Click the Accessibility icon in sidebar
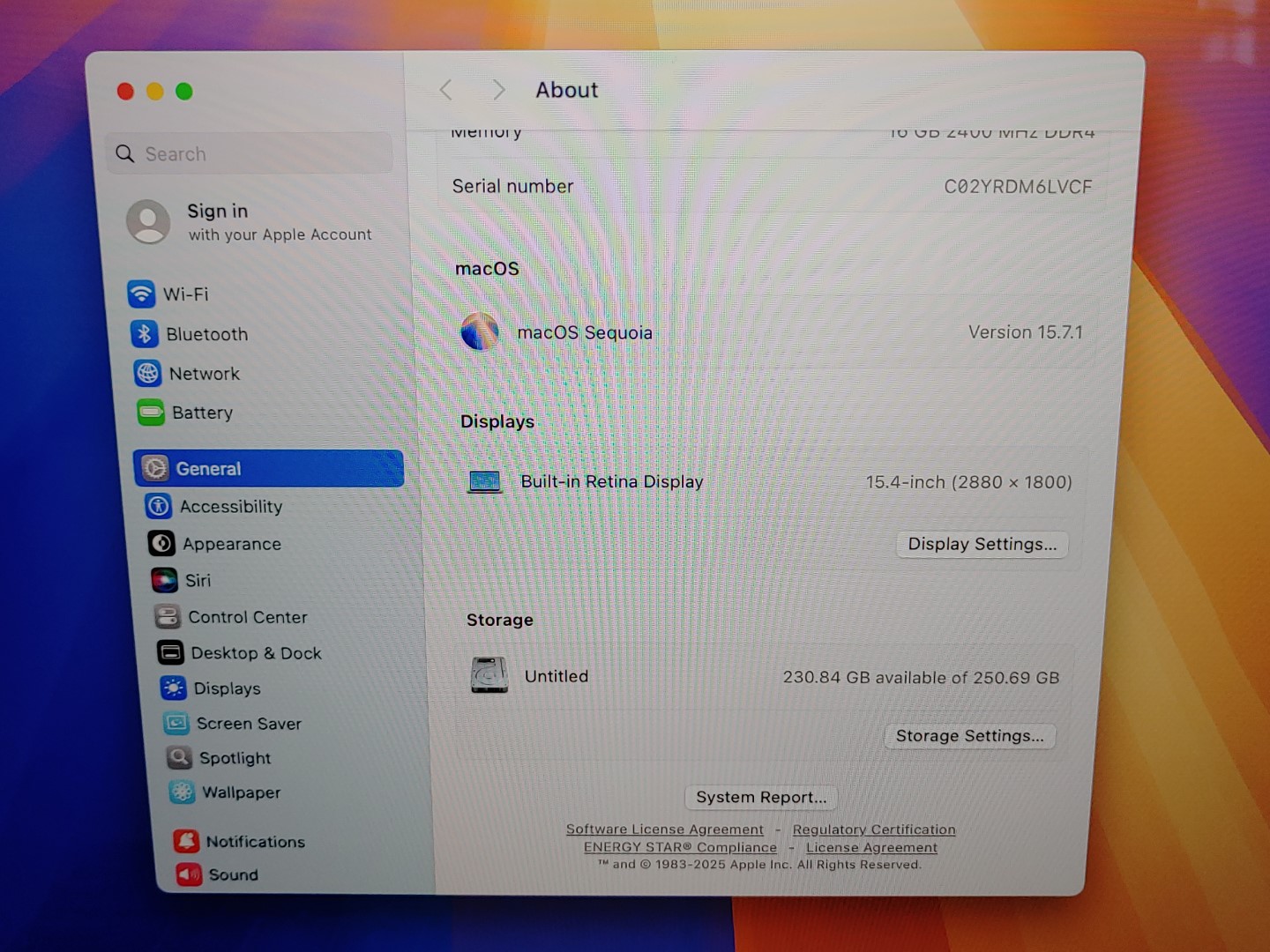 [159, 506]
